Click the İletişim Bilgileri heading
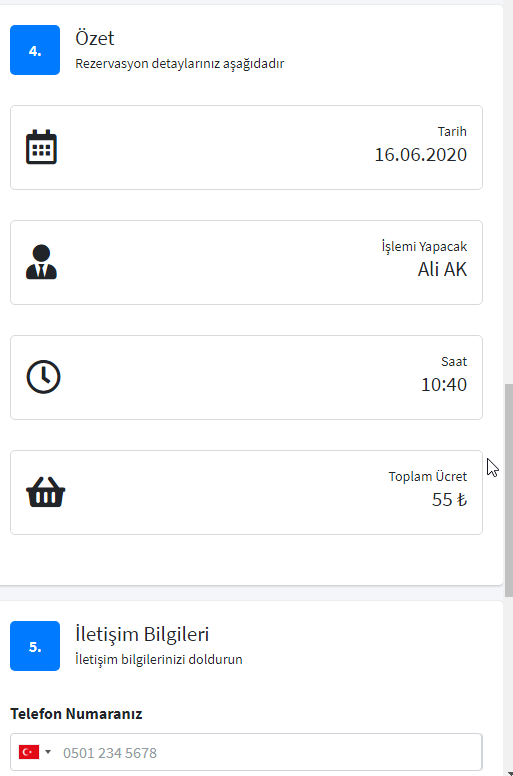 pyautogui.click(x=142, y=634)
